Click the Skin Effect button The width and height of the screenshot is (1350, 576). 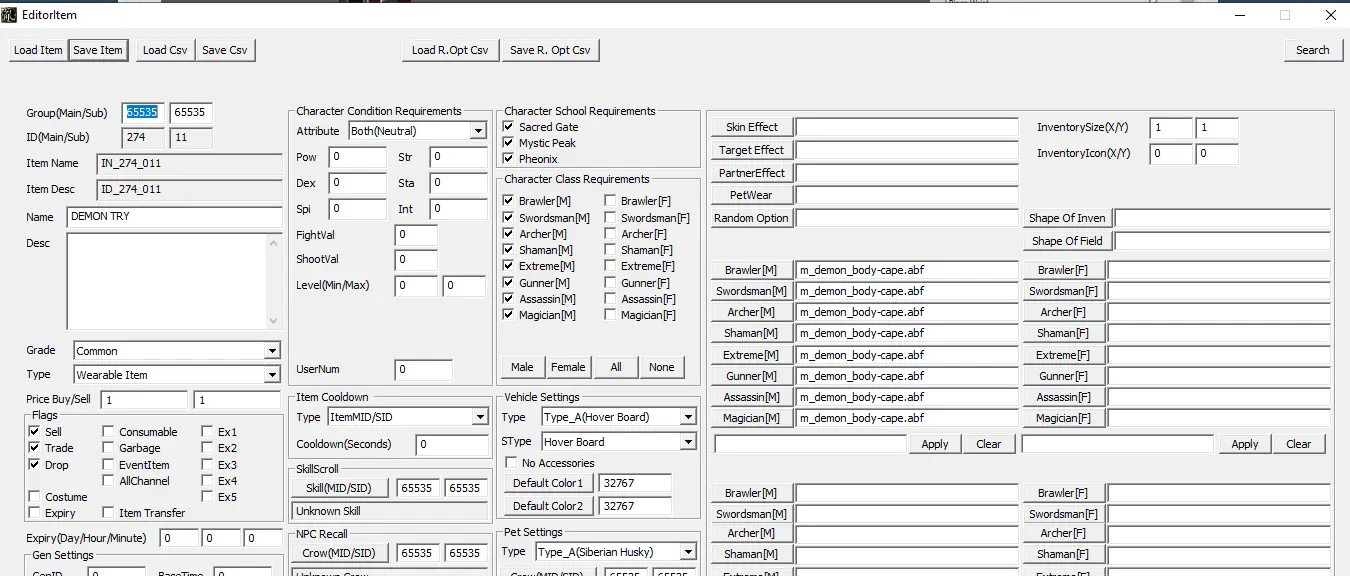752,127
